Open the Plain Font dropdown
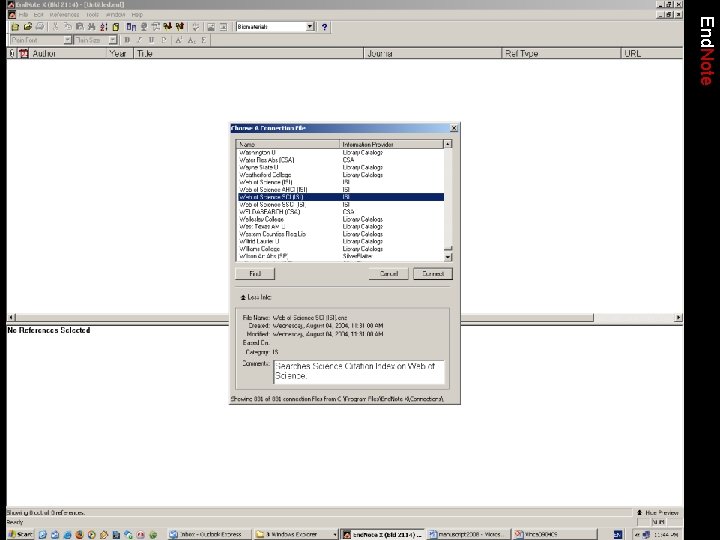The height and width of the screenshot is (540, 720). point(68,40)
